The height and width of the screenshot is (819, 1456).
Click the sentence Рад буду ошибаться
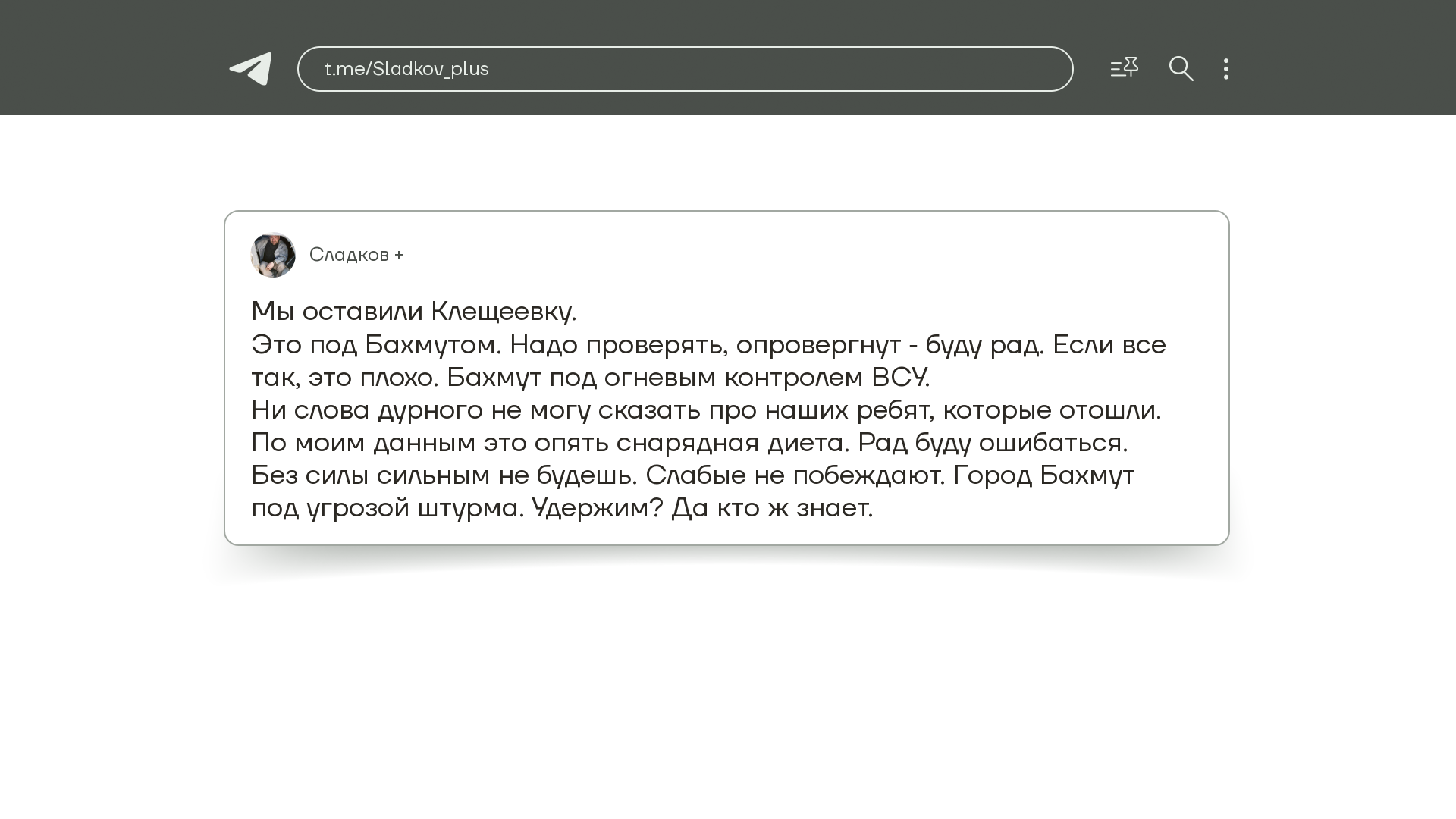point(993,443)
